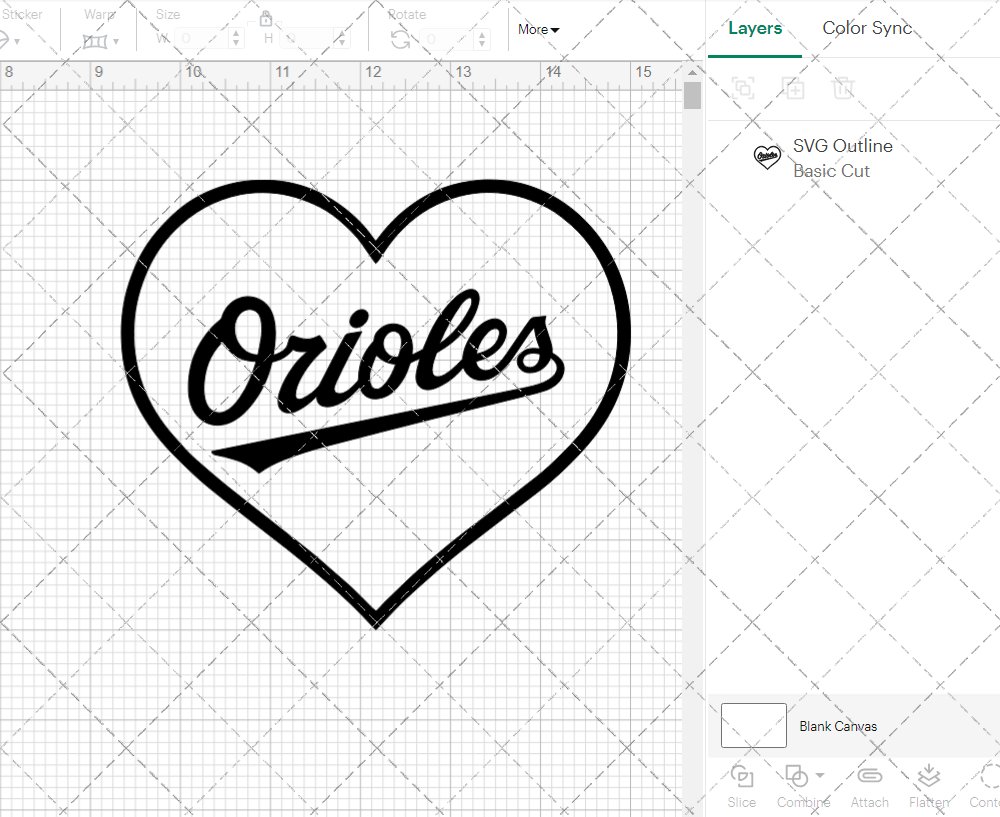Switch to the Color Sync tab
The width and height of the screenshot is (1000, 817).
(x=867, y=28)
